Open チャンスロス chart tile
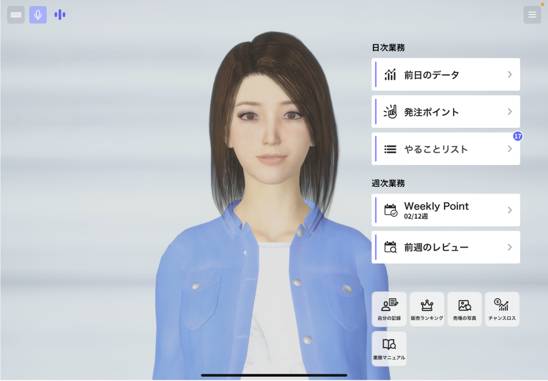Viewport: 548px width, 381px height. [x=502, y=309]
